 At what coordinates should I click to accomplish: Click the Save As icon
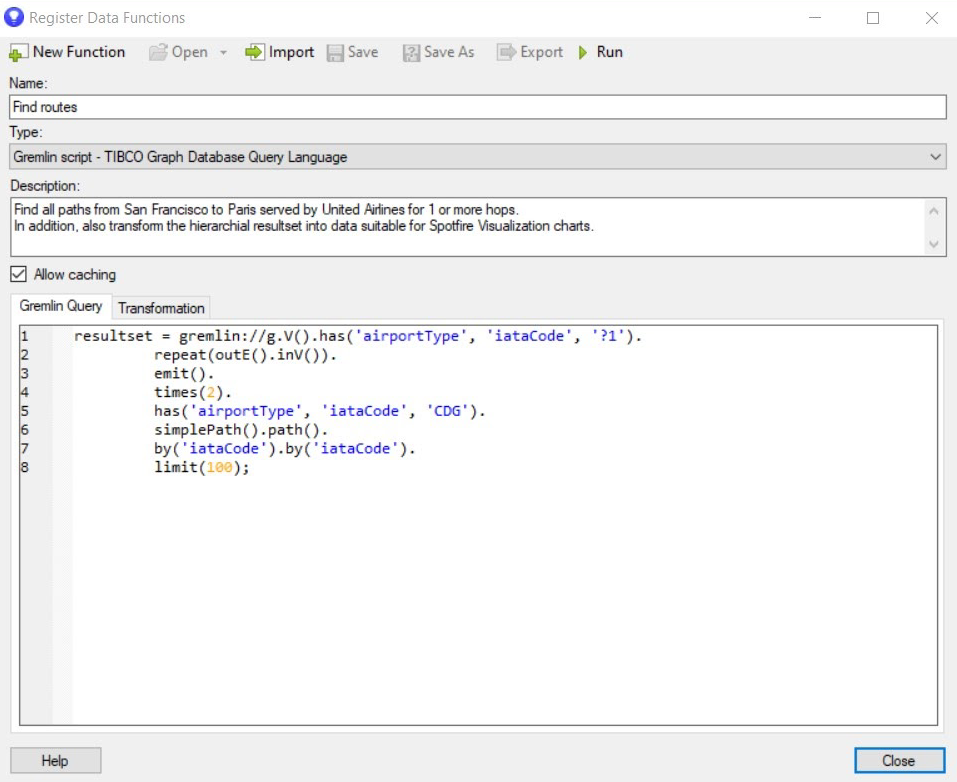(411, 53)
